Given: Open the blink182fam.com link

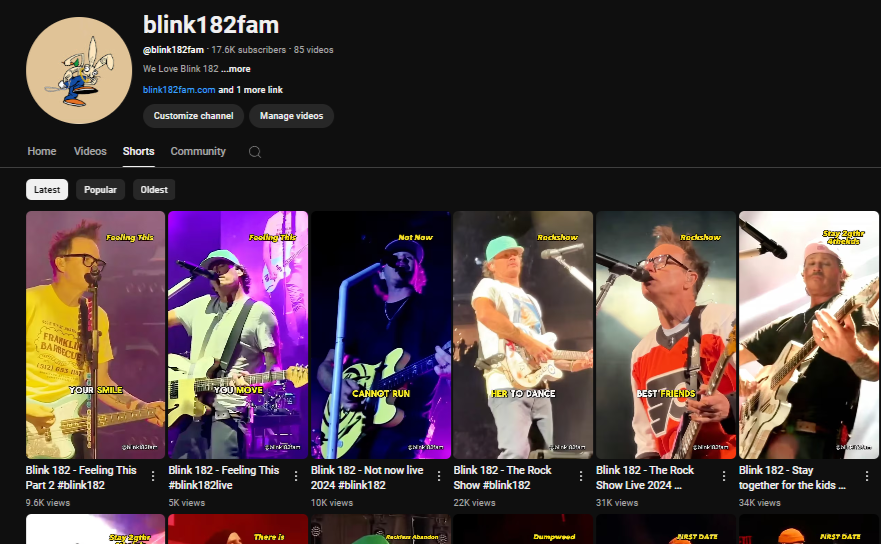Looking at the screenshot, I should tap(179, 90).
